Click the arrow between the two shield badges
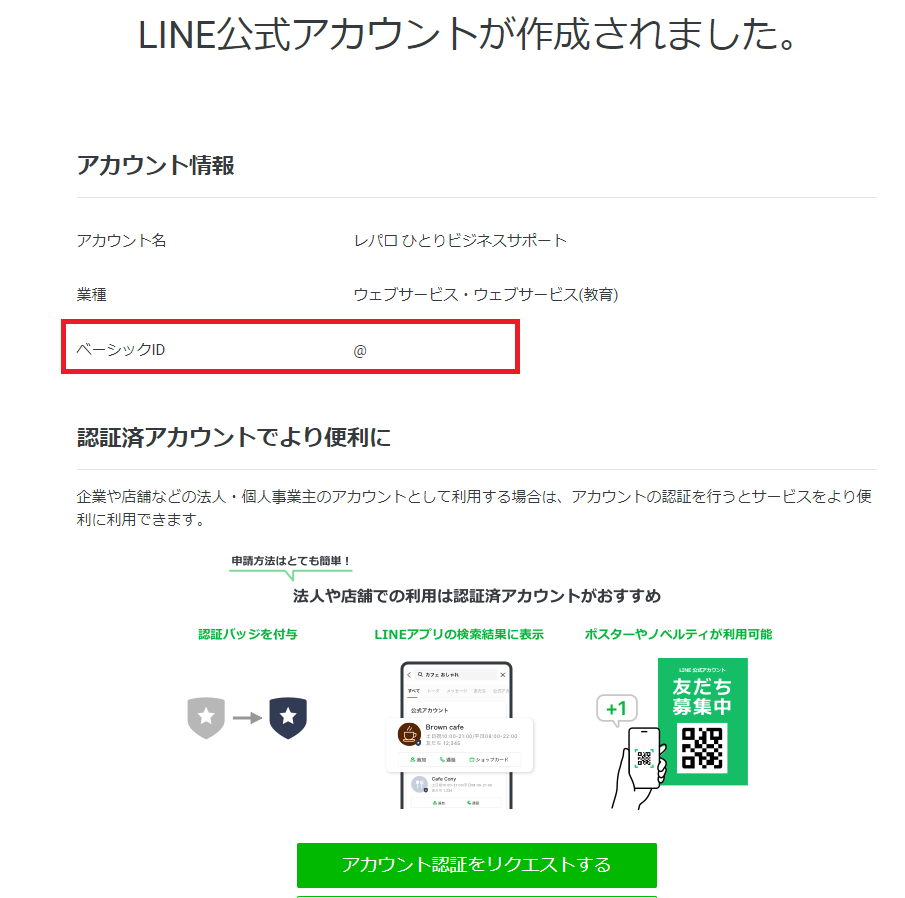 click(247, 717)
